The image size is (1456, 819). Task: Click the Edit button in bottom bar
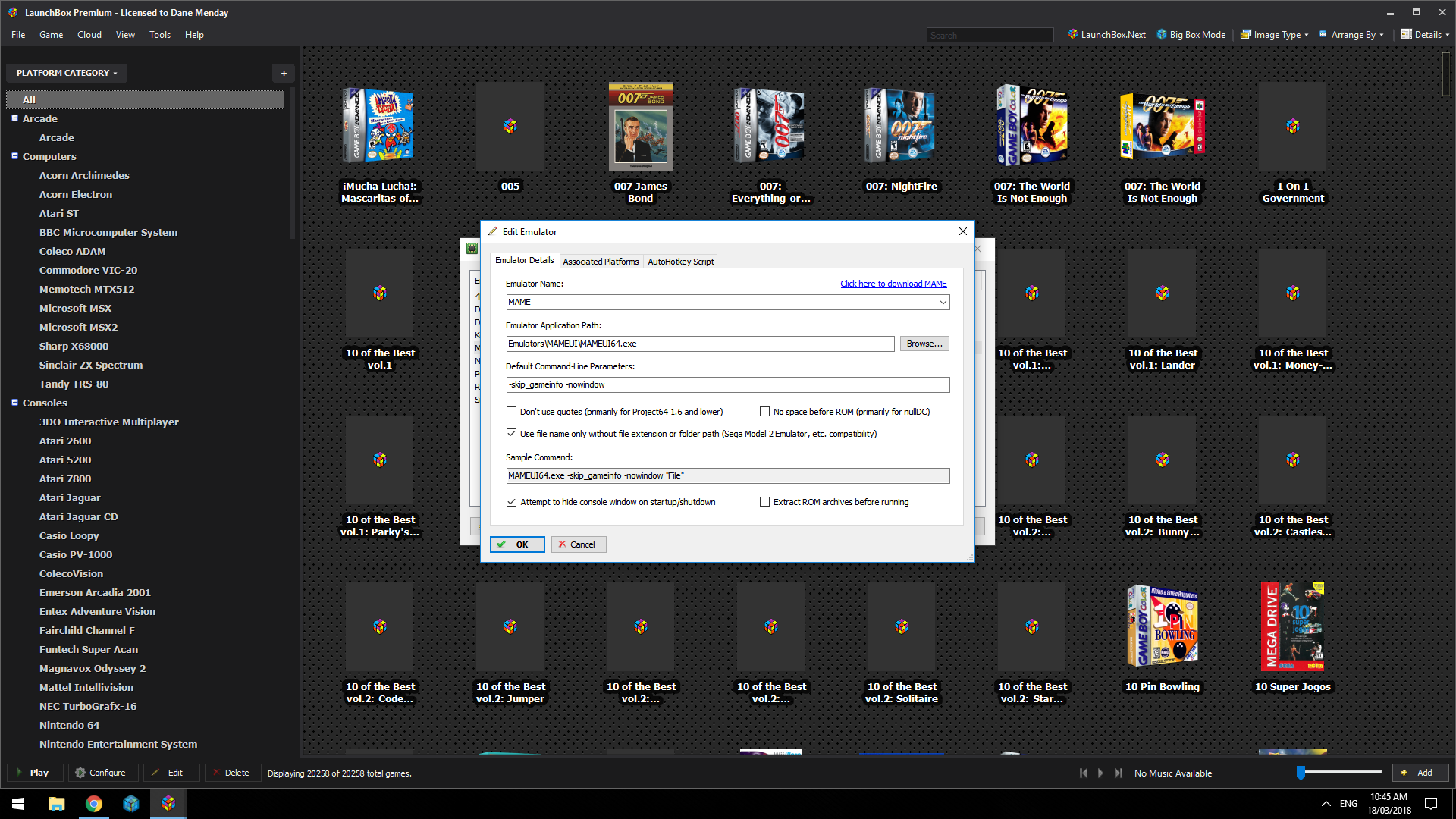[171, 773]
